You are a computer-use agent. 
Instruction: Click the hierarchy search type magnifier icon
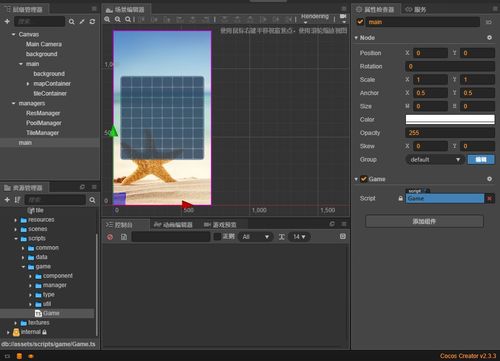72,22
